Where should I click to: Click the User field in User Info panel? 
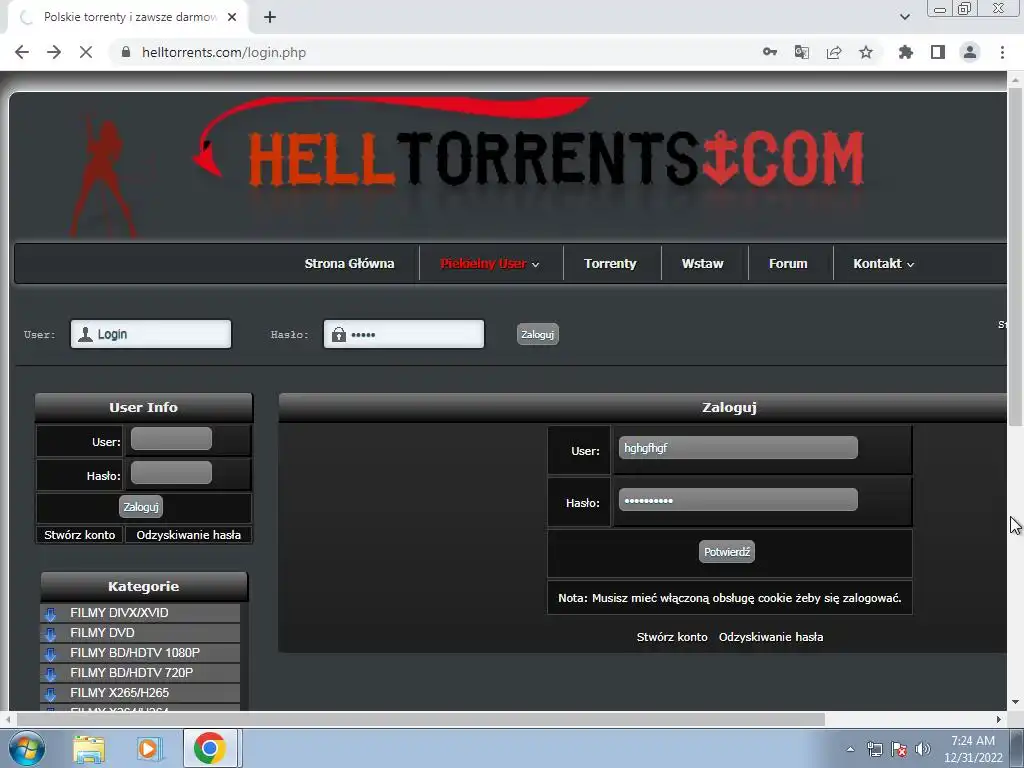[x=171, y=439]
